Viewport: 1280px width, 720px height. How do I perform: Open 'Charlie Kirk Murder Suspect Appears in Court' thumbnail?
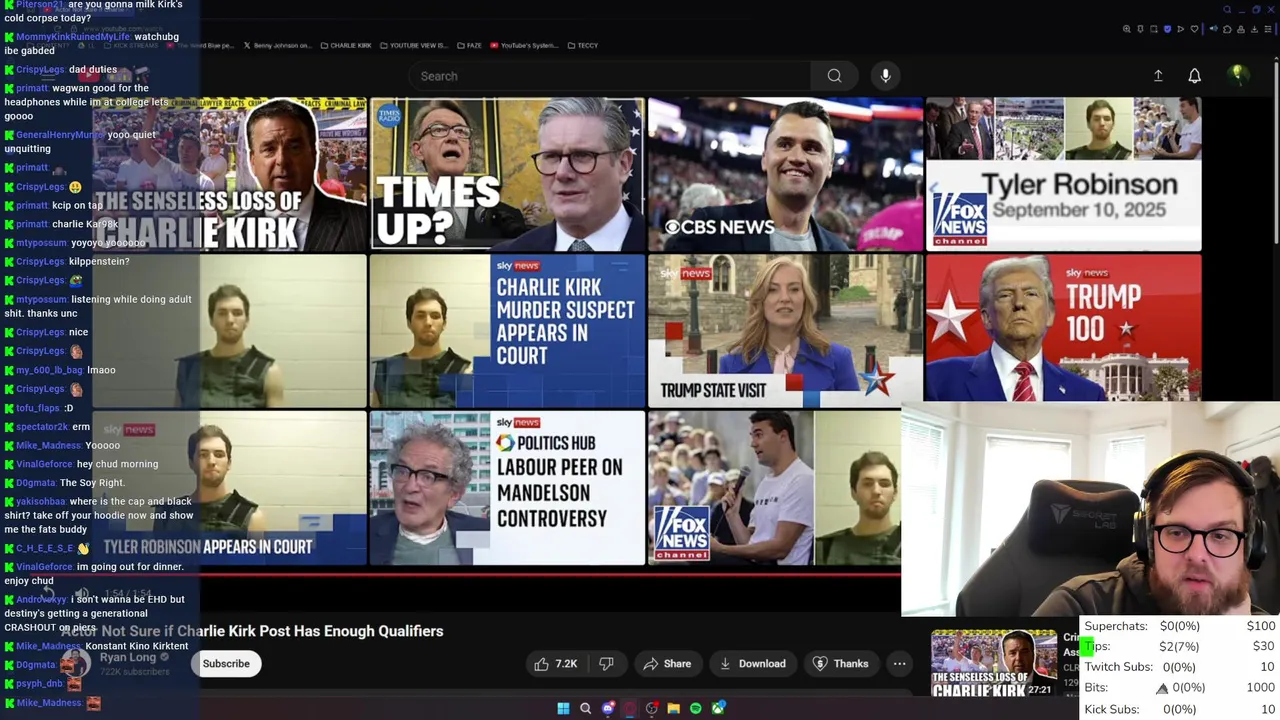tap(507, 330)
